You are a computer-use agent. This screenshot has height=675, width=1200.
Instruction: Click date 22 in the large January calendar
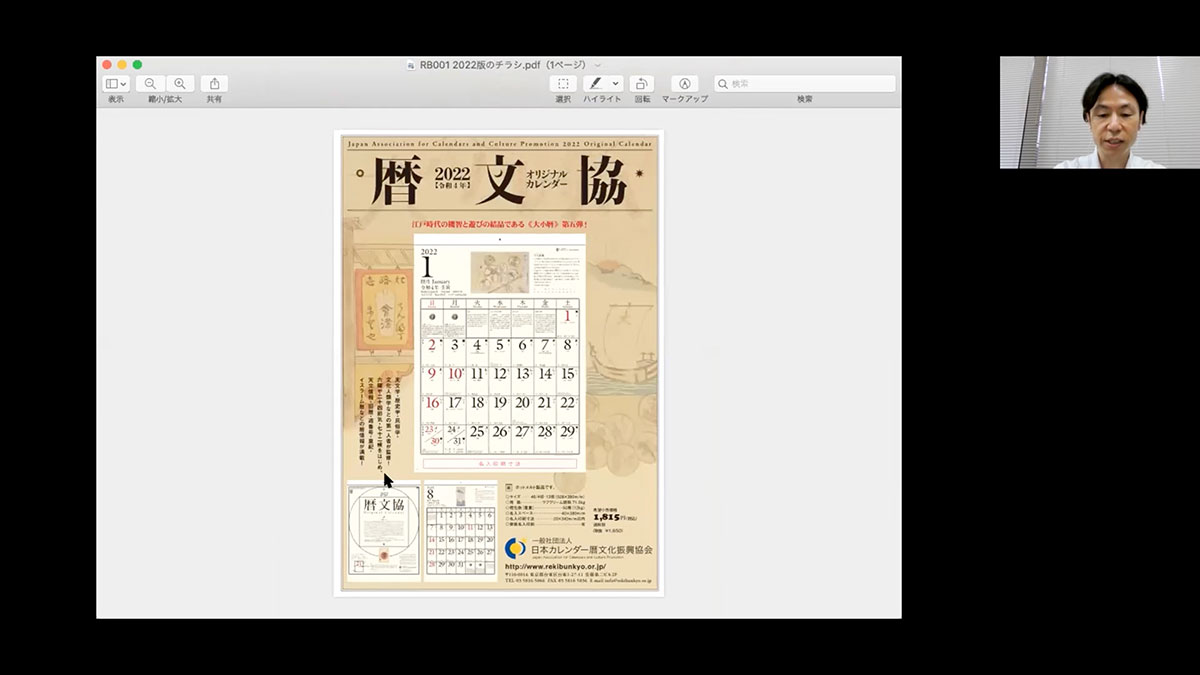567,403
